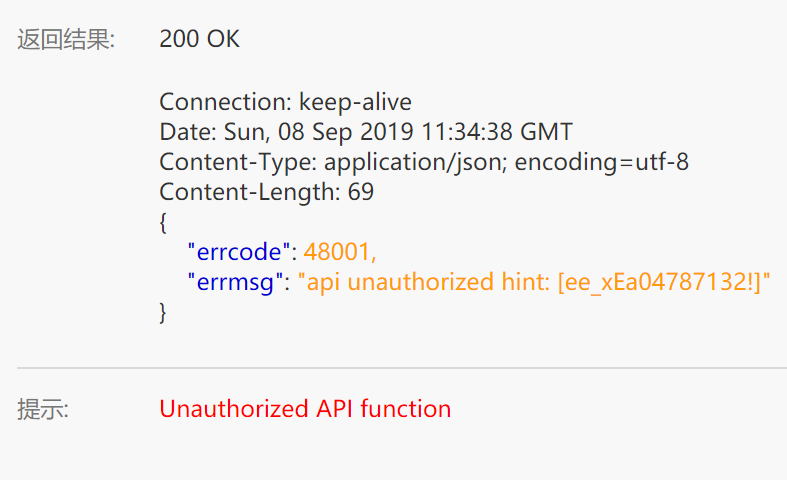Click the closing curly brace of JSON

coord(164,312)
